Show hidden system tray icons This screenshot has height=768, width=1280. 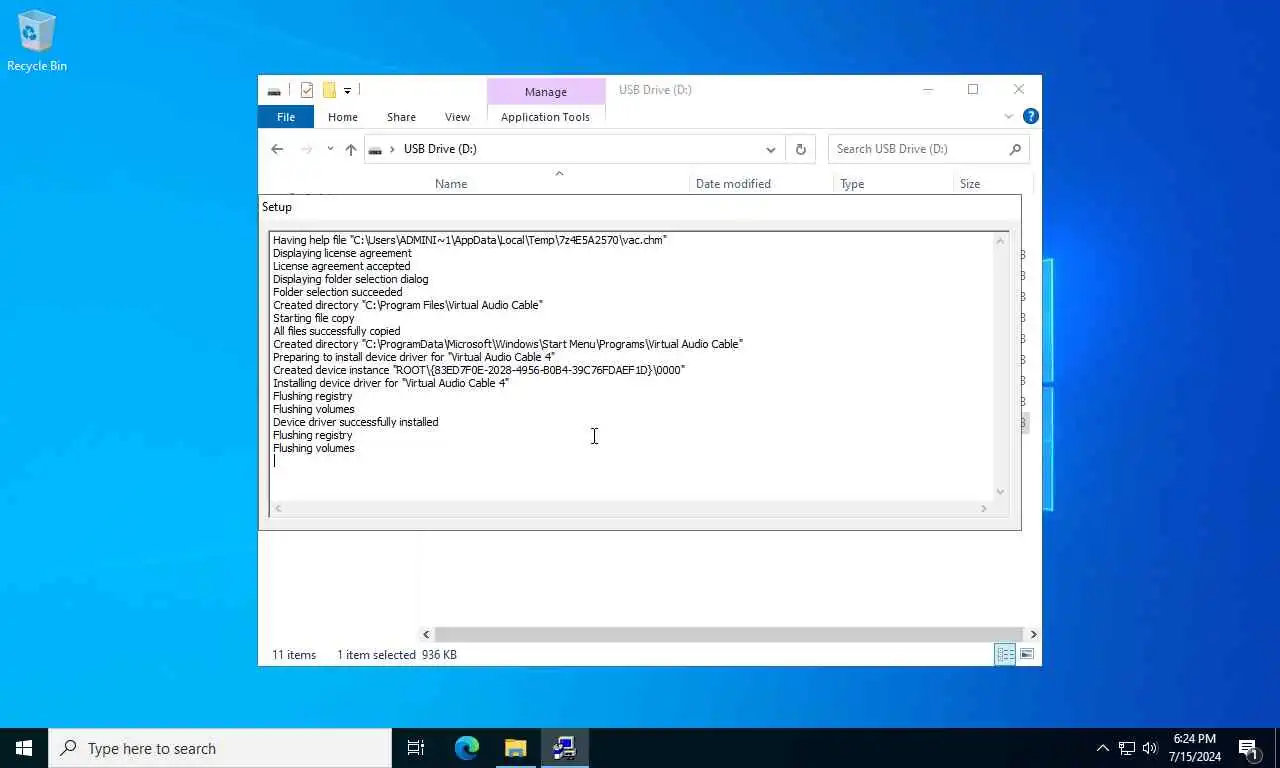coord(1102,748)
